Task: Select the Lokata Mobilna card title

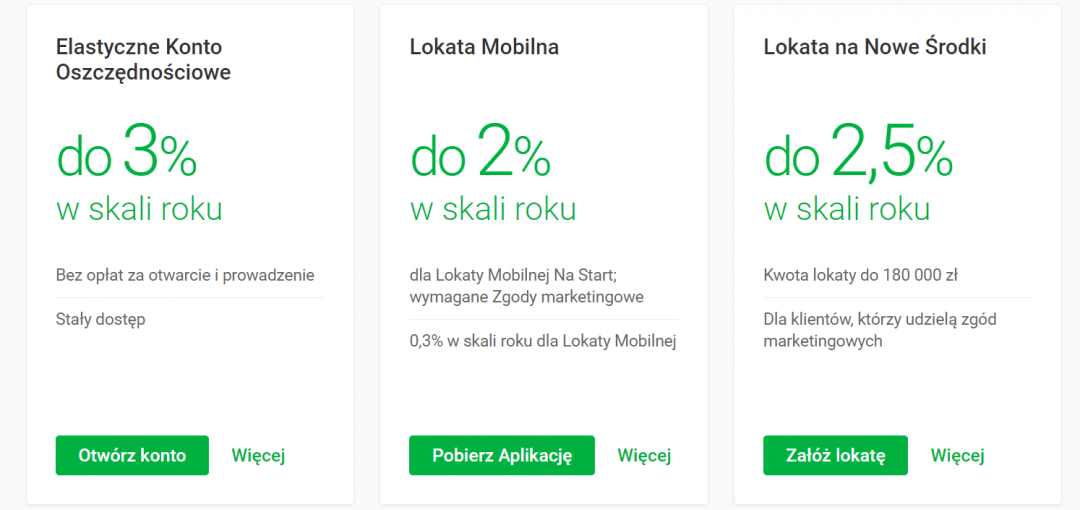Action: coord(484,47)
